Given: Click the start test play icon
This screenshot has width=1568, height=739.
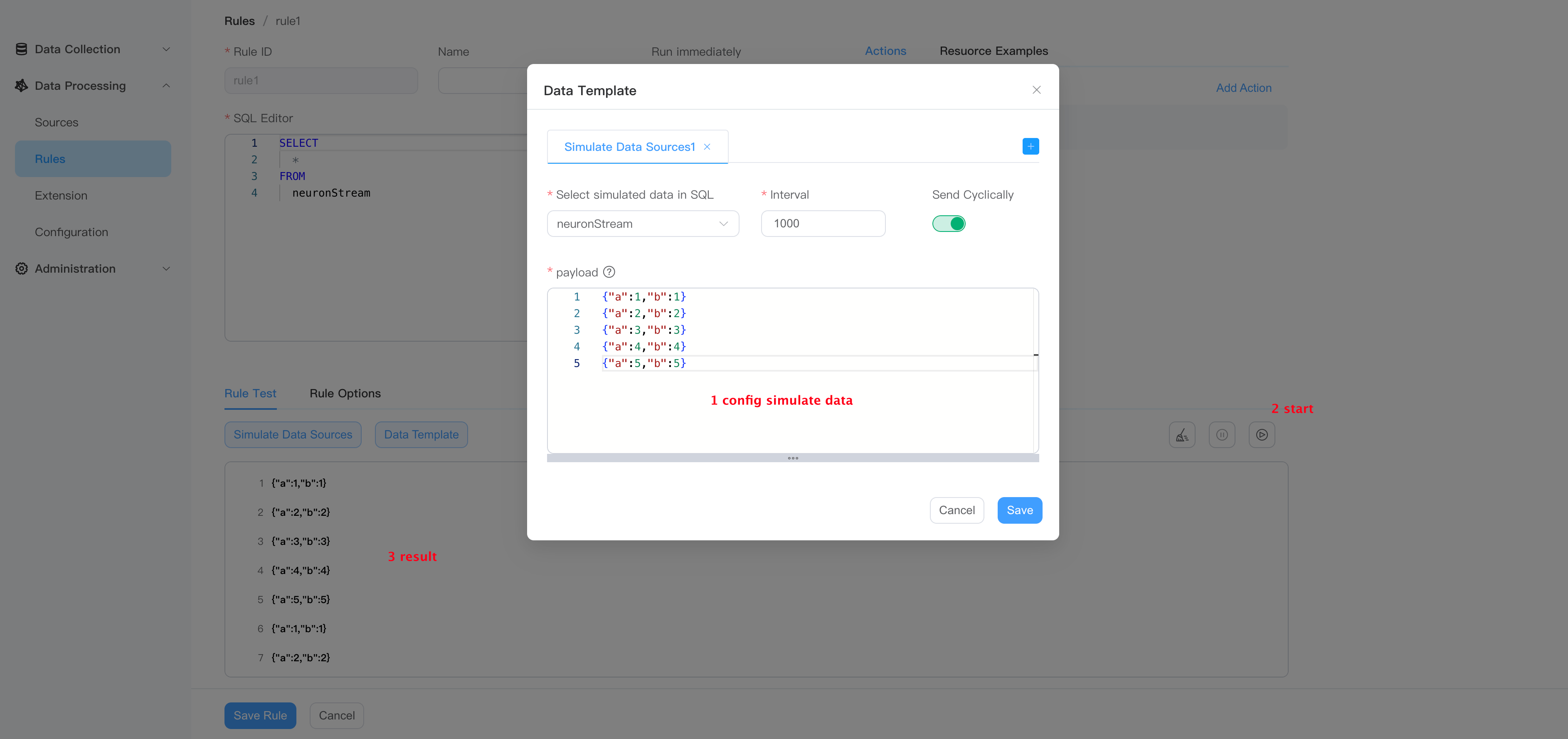Looking at the screenshot, I should pos(1261,435).
